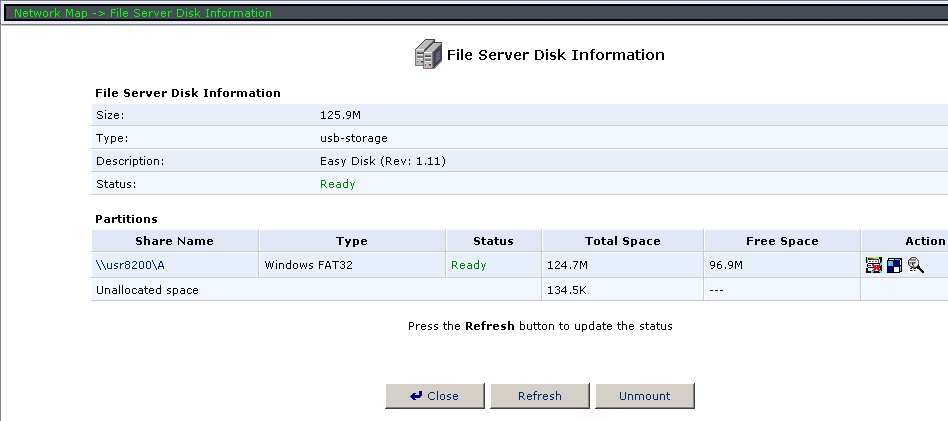Click the Unmount button
Viewport: 948px width, 421px height.
[645, 396]
